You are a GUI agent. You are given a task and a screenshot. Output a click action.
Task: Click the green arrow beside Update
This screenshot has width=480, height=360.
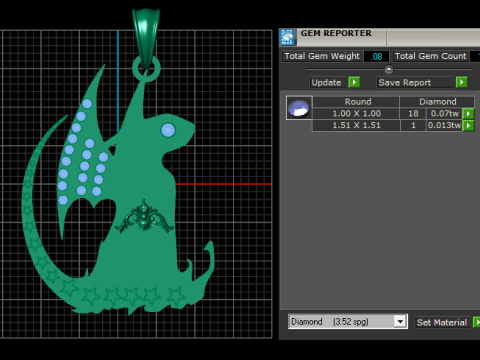[354, 82]
